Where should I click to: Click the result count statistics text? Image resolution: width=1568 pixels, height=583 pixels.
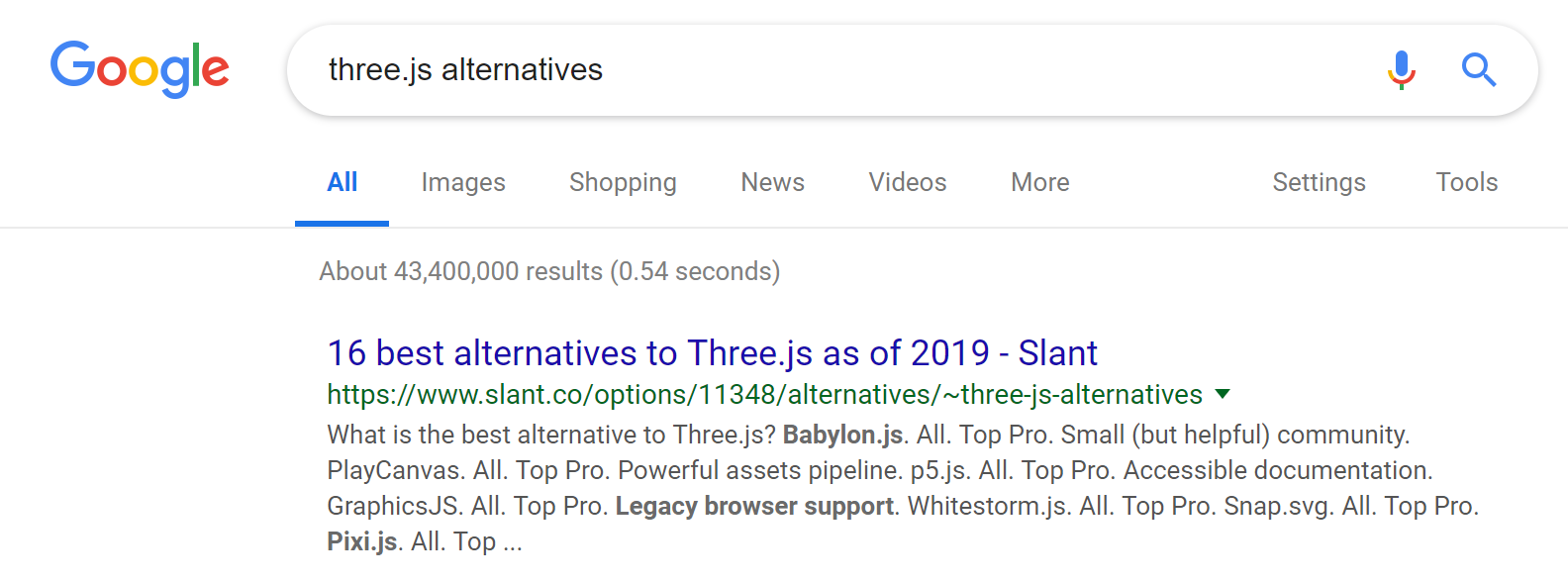[x=549, y=271]
